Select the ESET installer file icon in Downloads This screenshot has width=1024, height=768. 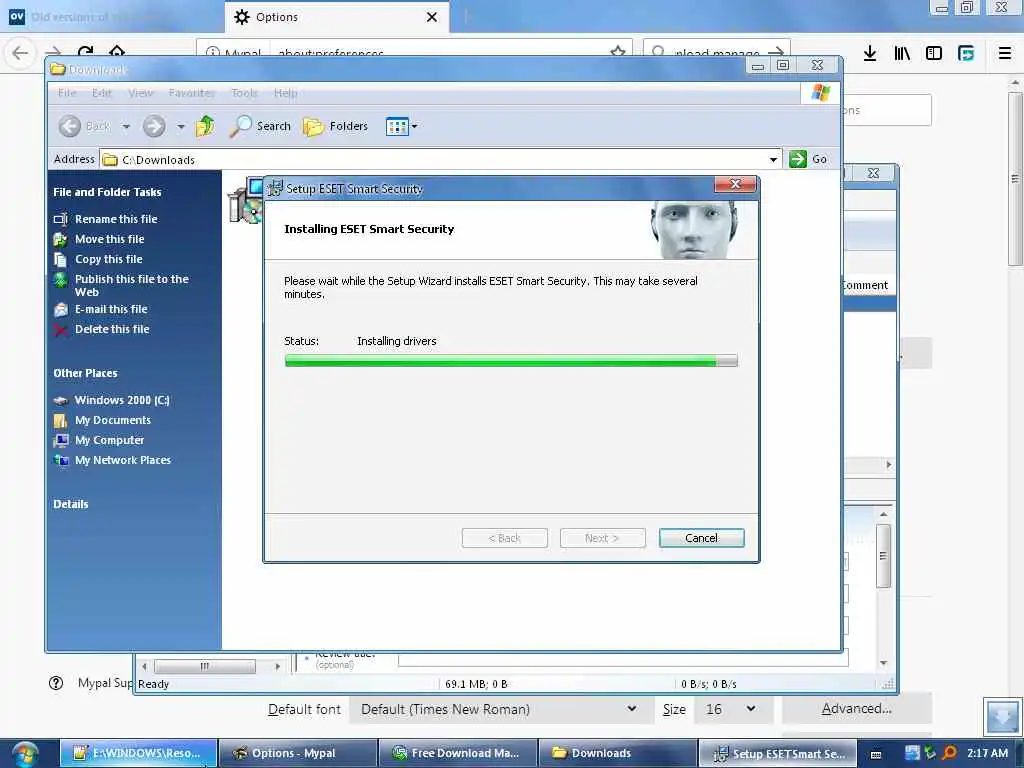tap(246, 200)
